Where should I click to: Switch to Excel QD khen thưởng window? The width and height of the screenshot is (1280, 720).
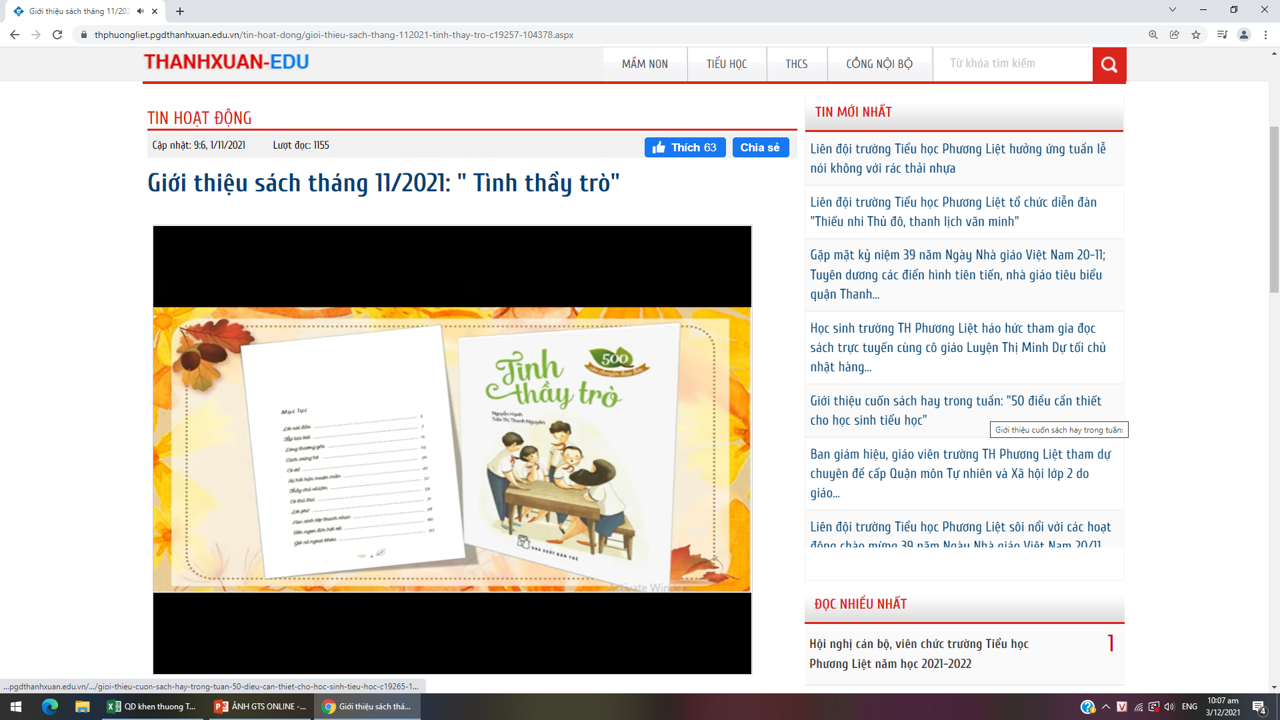[152, 707]
